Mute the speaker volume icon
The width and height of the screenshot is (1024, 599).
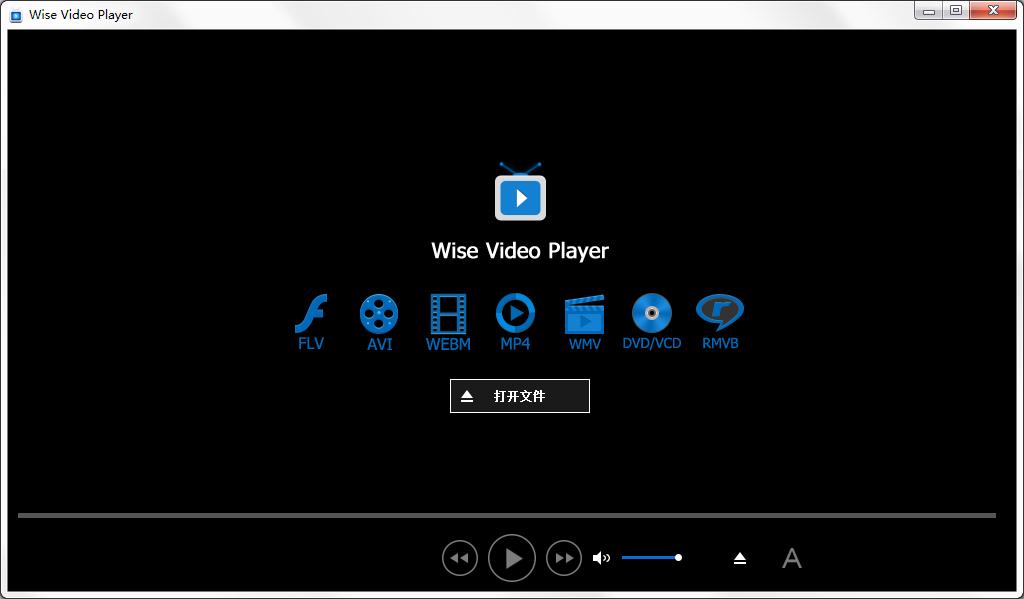click(x=601, y=558)
